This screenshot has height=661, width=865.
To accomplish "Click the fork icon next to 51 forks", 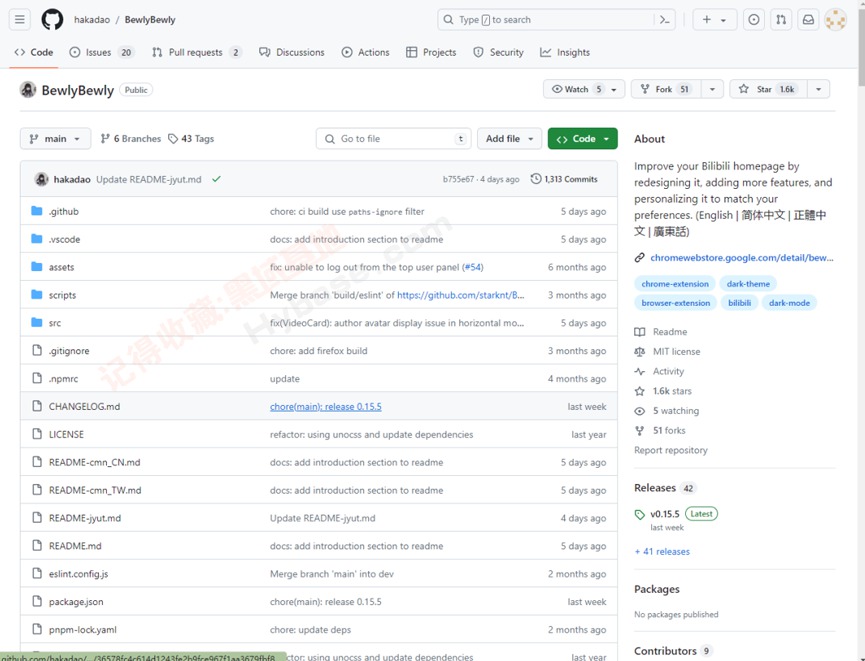I will [x=639, y=430].
